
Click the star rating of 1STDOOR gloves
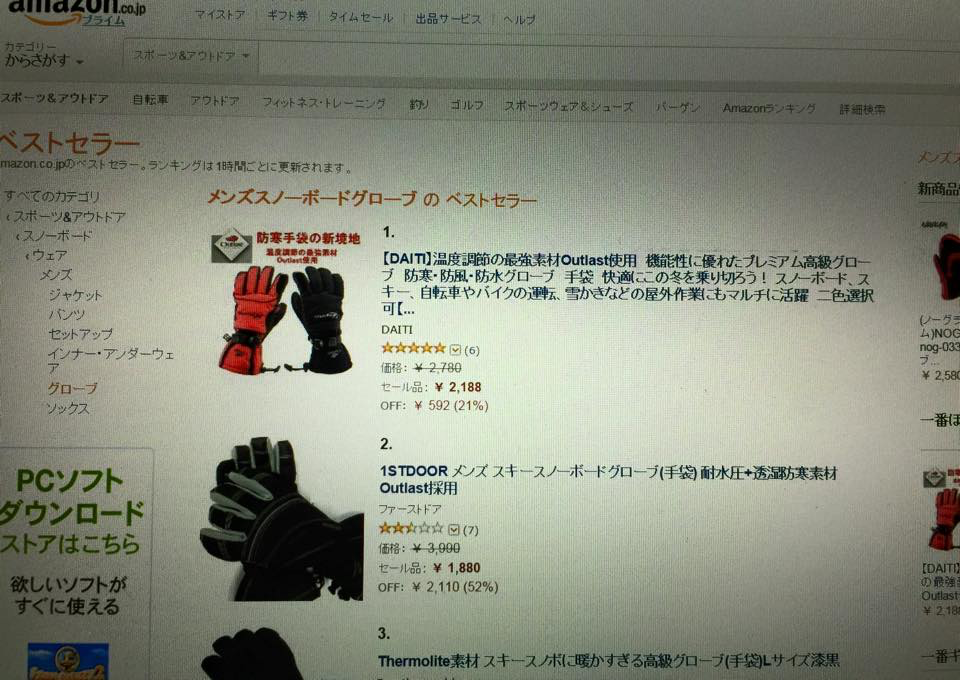click(411, 528)
